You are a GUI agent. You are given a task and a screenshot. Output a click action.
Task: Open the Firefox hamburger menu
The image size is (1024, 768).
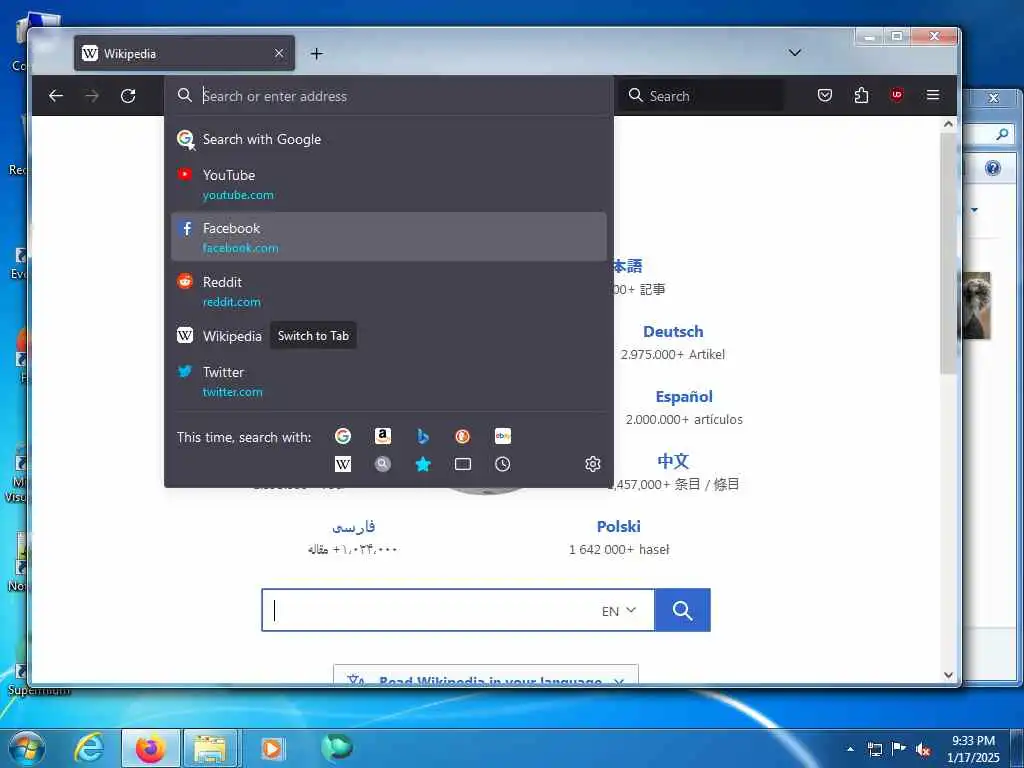(x=933, y=95)
